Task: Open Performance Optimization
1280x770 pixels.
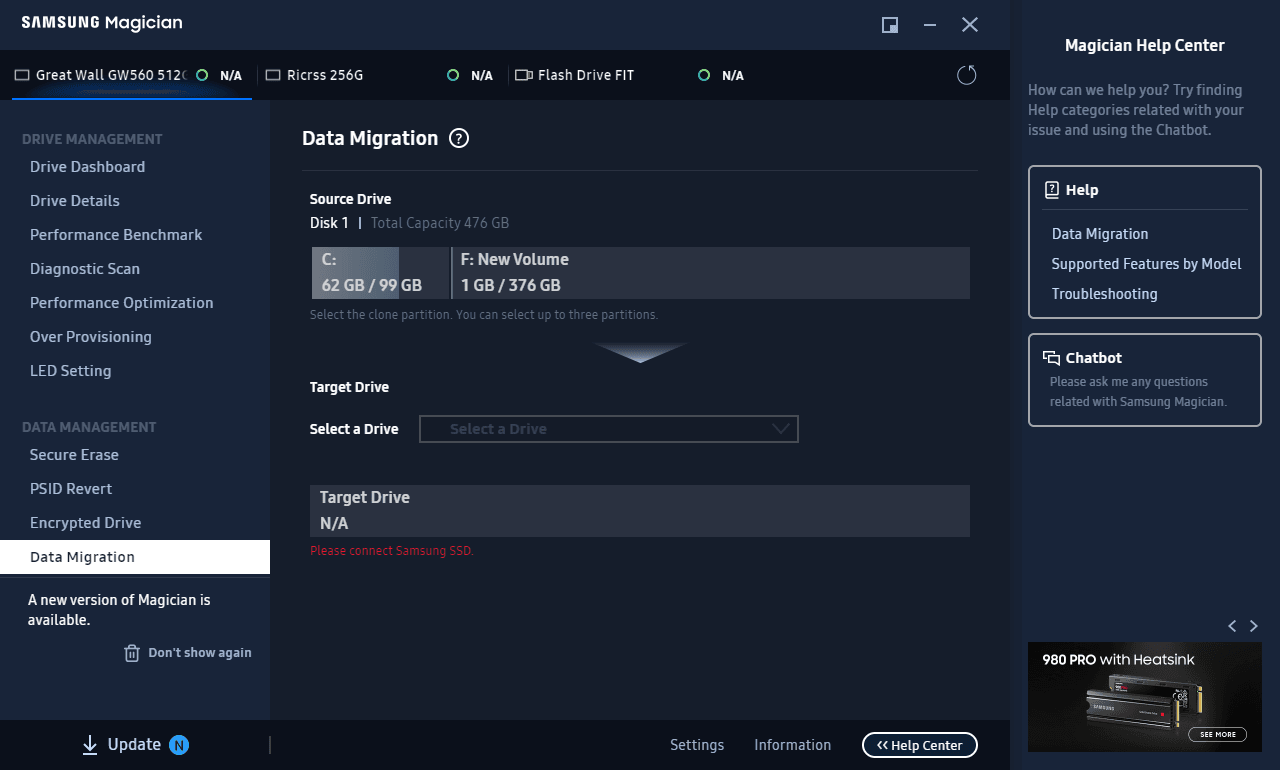Action: 135,303
